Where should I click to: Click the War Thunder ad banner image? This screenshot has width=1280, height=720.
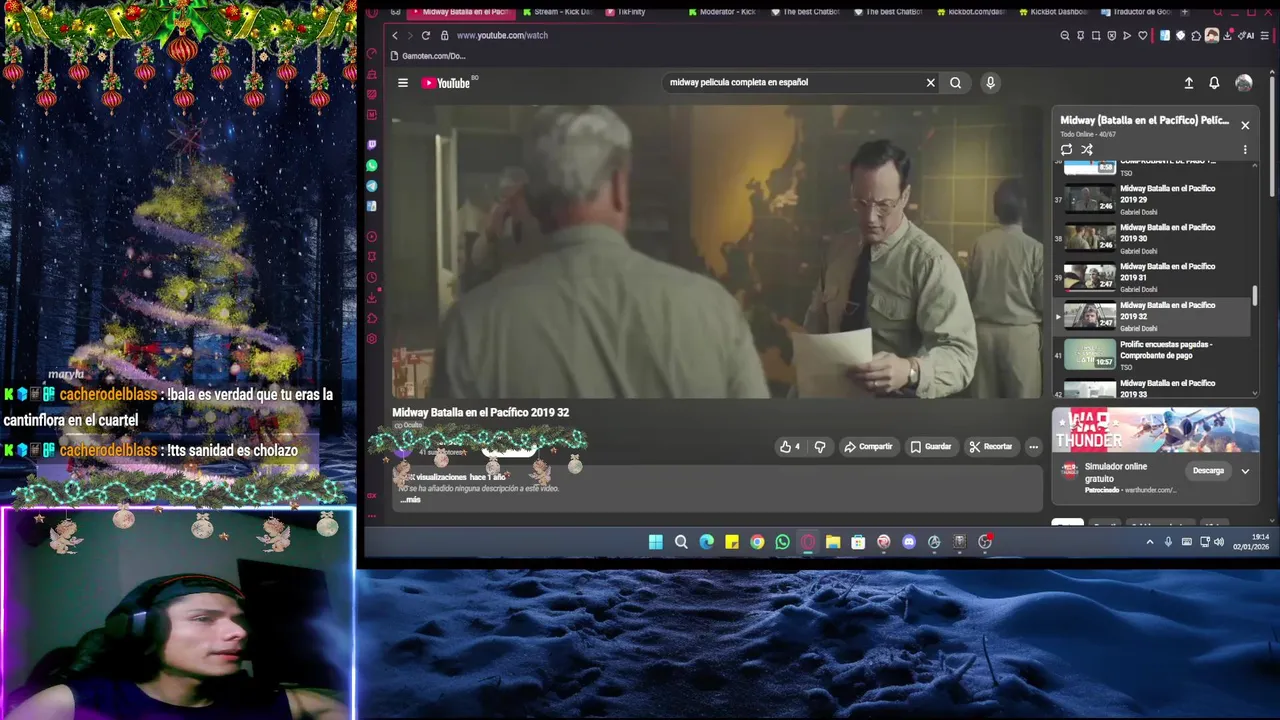(x=1155, y=430)
